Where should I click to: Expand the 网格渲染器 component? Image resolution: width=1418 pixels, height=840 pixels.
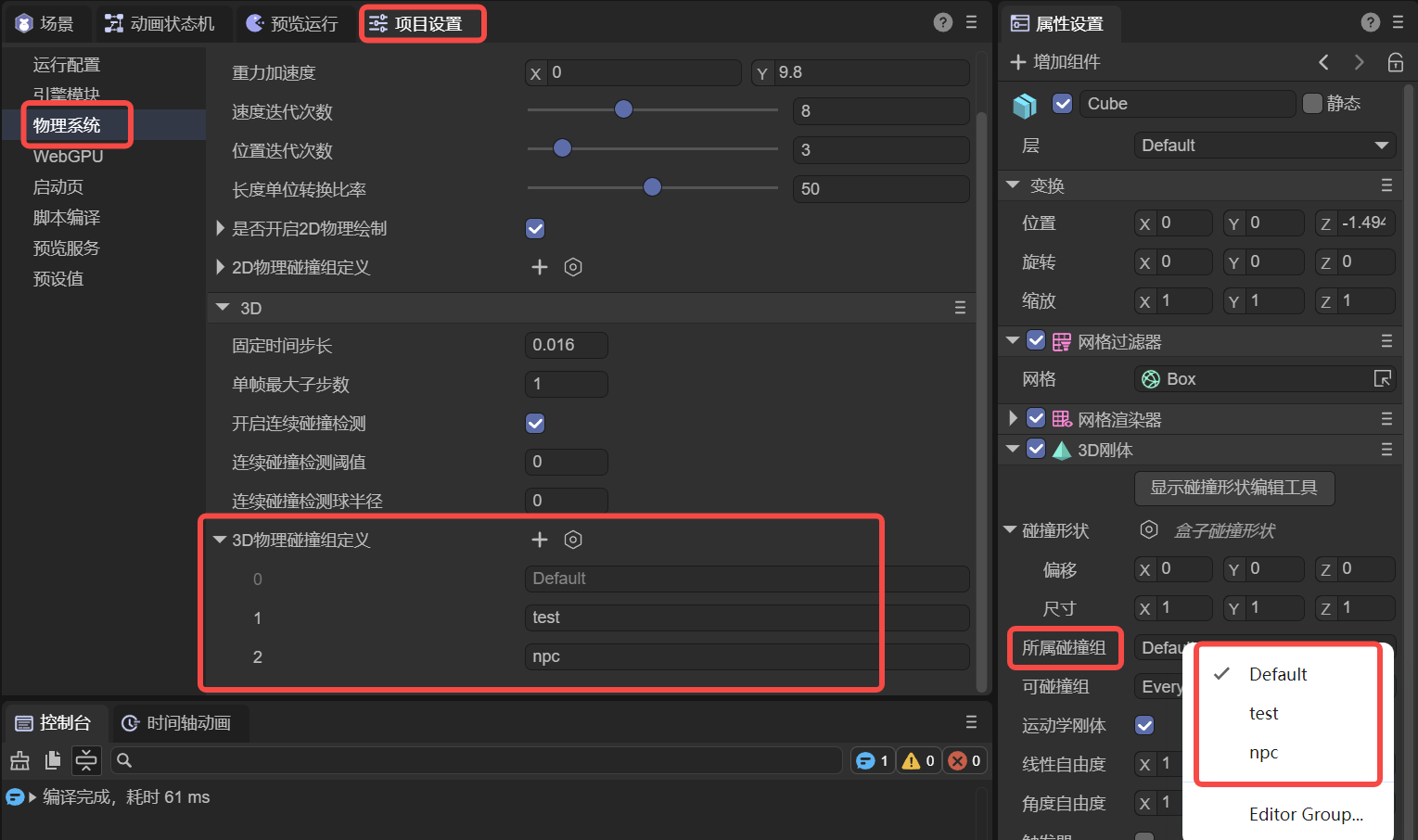coord(1013,419)
